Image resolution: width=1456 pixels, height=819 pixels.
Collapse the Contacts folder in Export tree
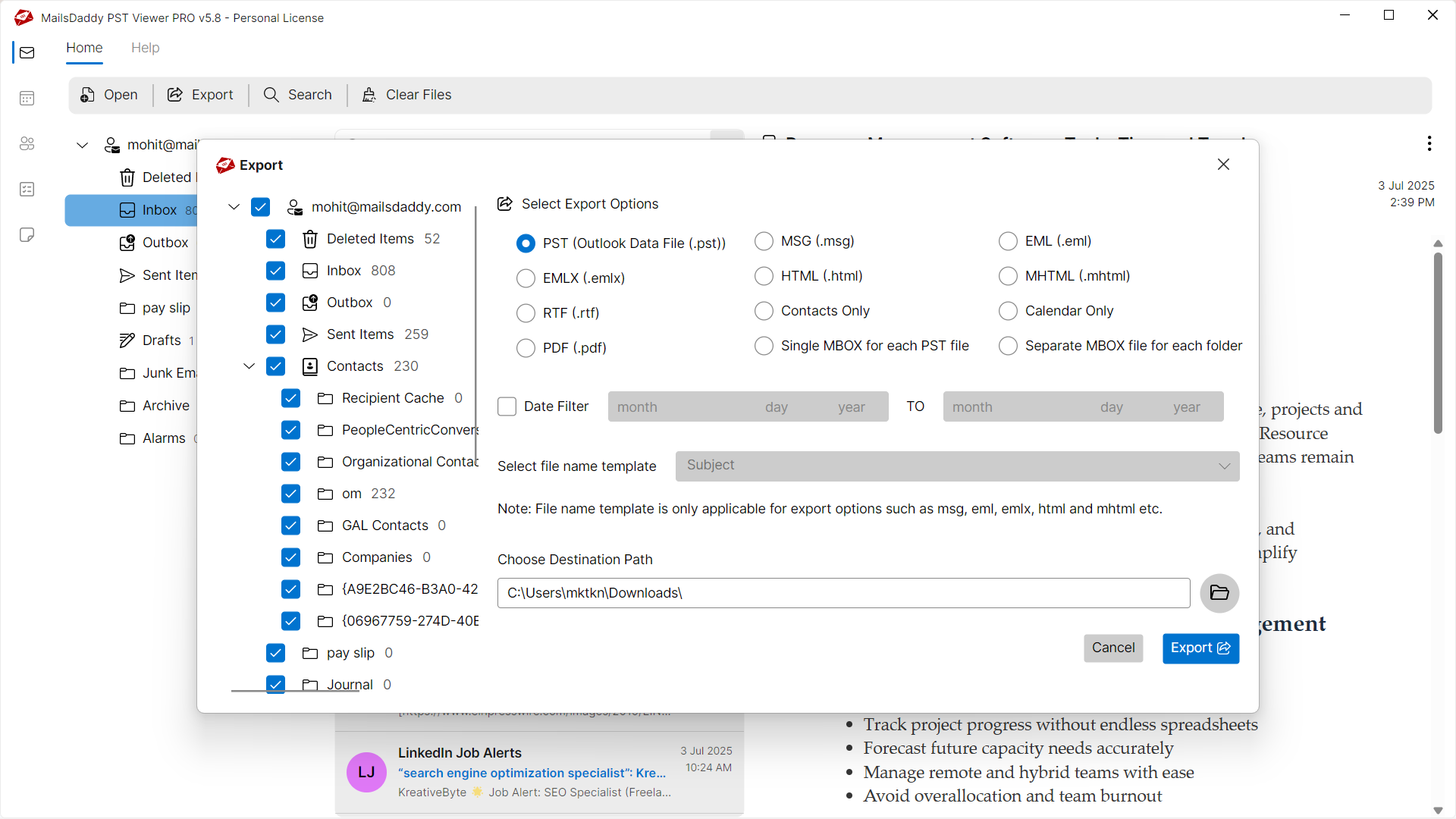pos(249,366)
